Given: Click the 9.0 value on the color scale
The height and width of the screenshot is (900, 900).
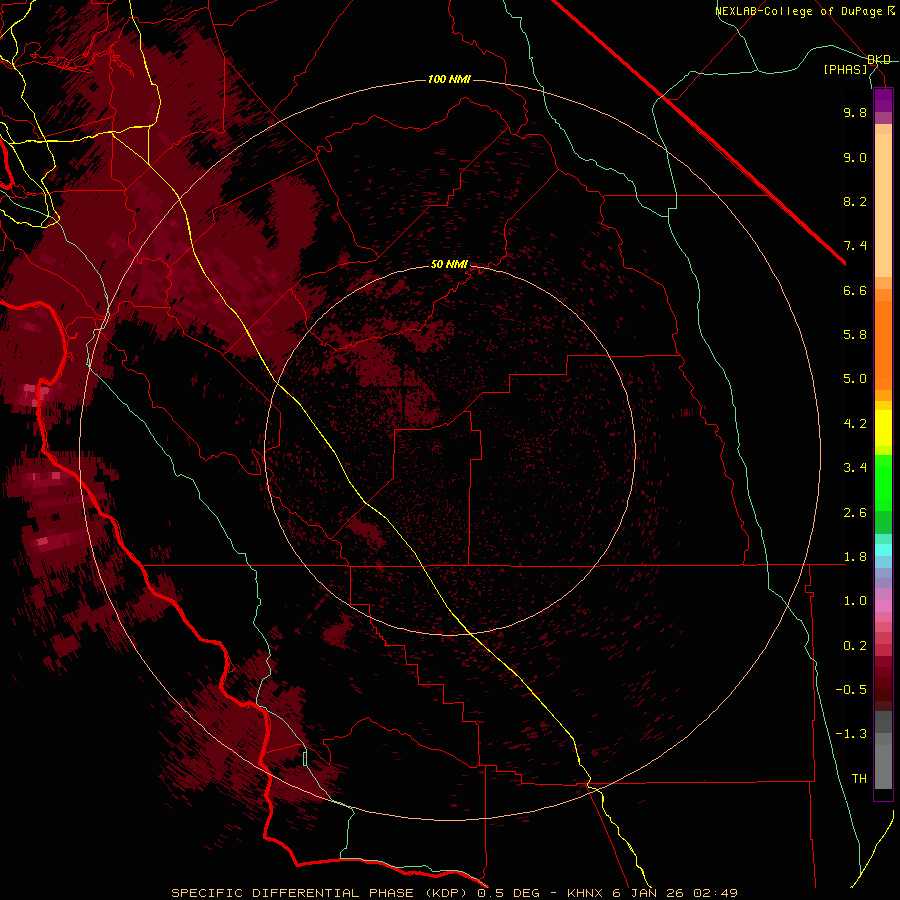Looking at the screenshot, I should tap(855, 157).
